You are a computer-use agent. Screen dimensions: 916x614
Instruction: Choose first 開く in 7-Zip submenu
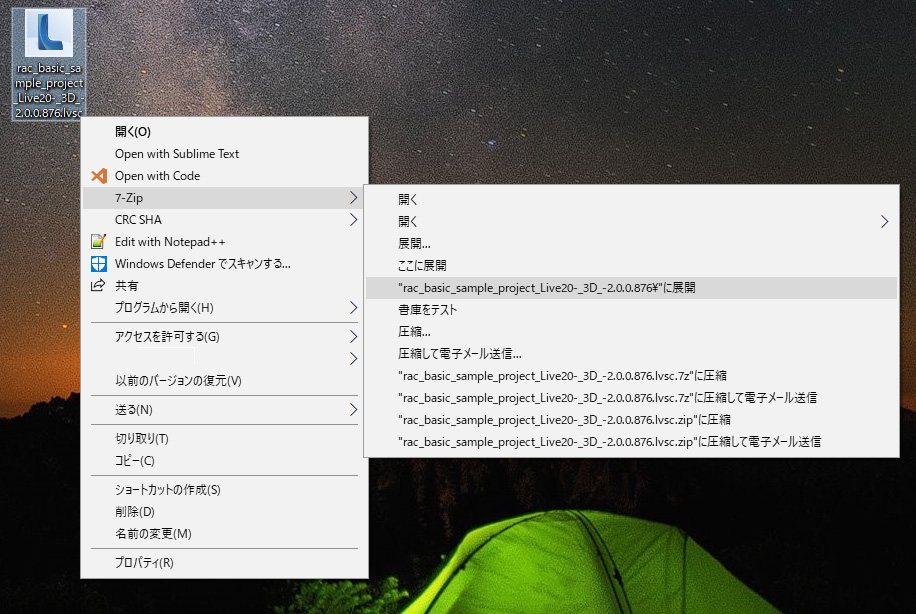[632, 200]
